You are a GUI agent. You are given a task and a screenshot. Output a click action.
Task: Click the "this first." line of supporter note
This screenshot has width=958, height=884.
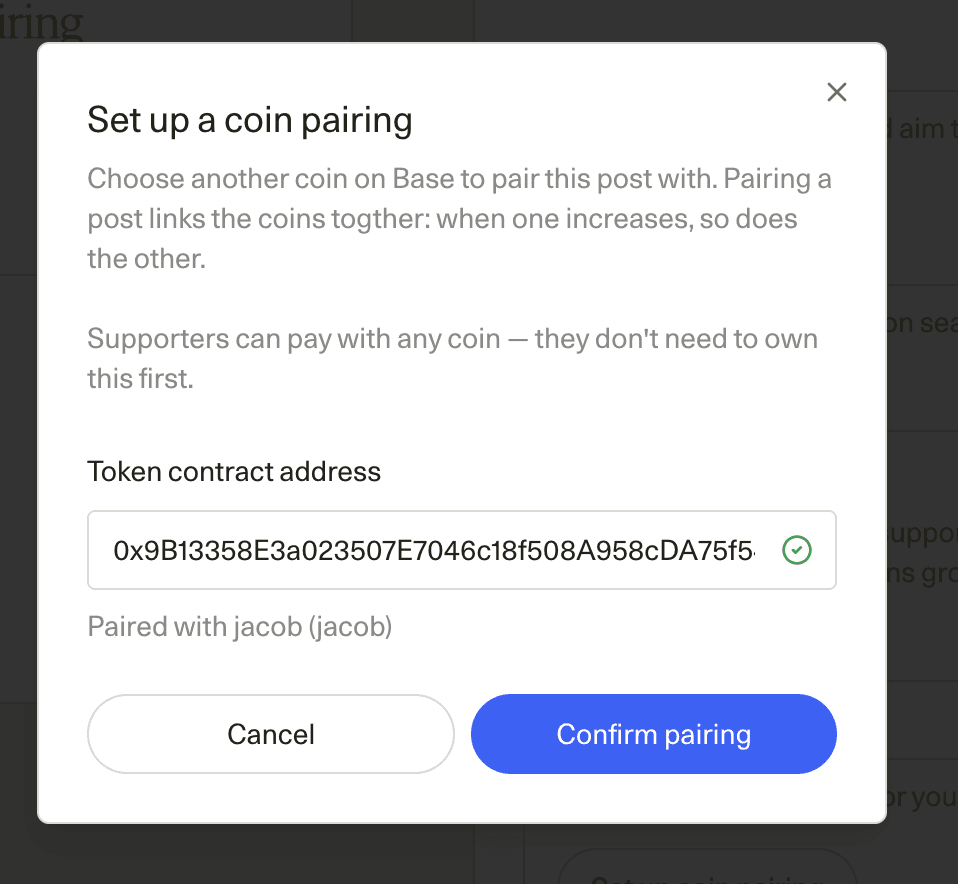141,379
